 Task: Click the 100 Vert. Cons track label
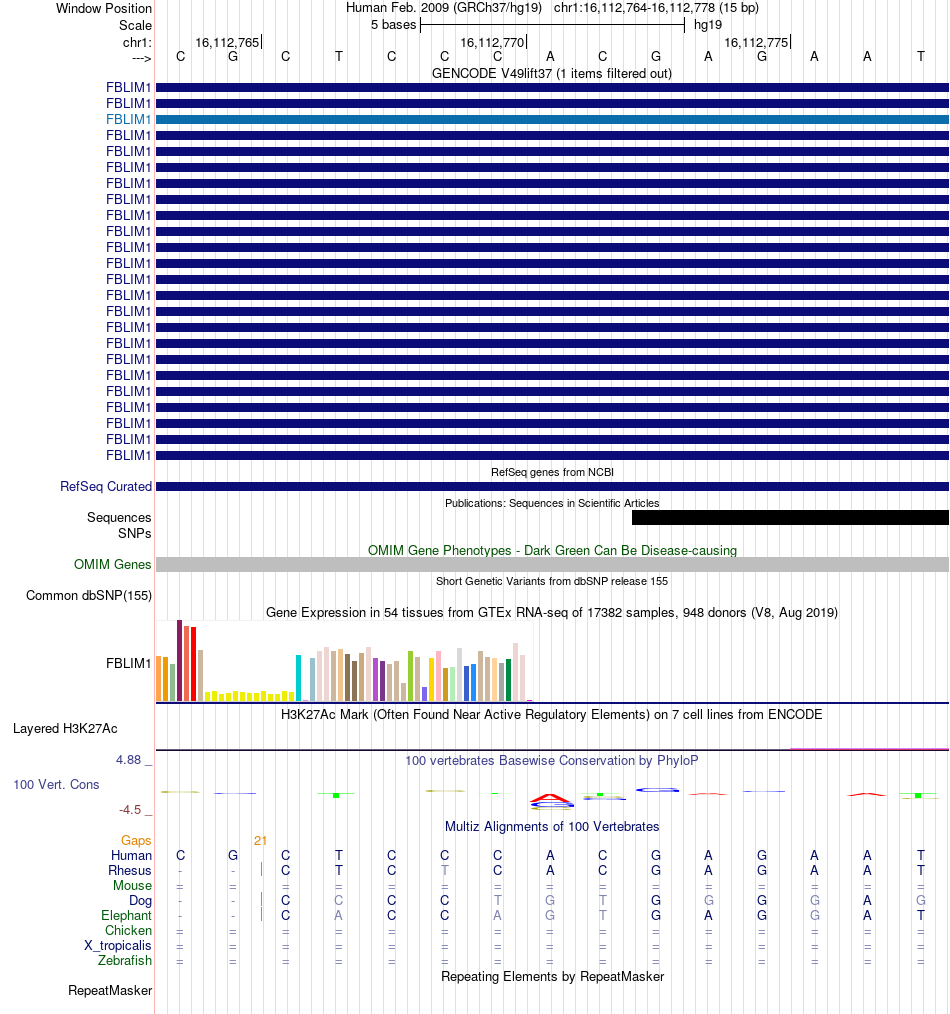pyautogui.click(x=56, y=784)
